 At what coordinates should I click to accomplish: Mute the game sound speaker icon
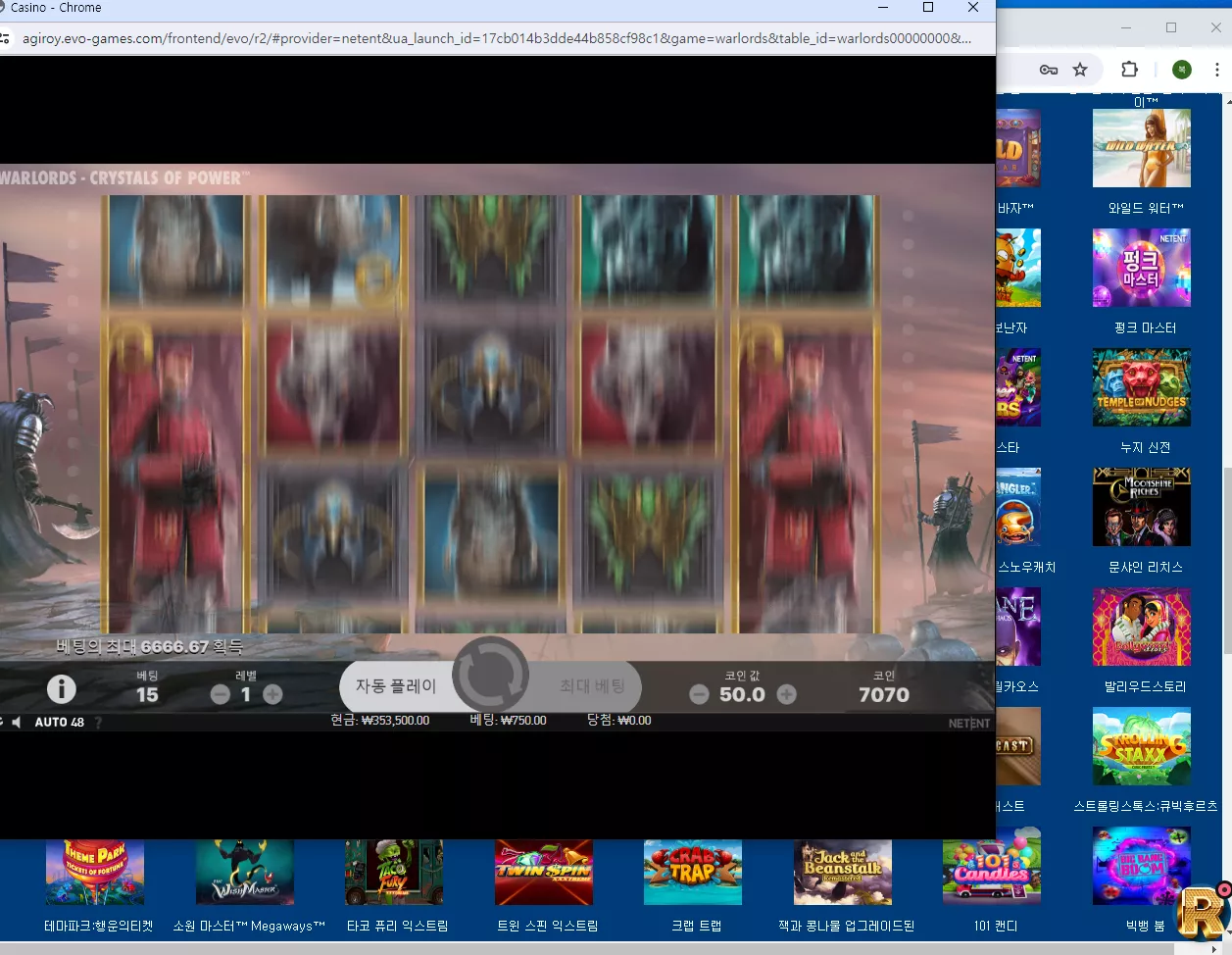click(16, 723)
